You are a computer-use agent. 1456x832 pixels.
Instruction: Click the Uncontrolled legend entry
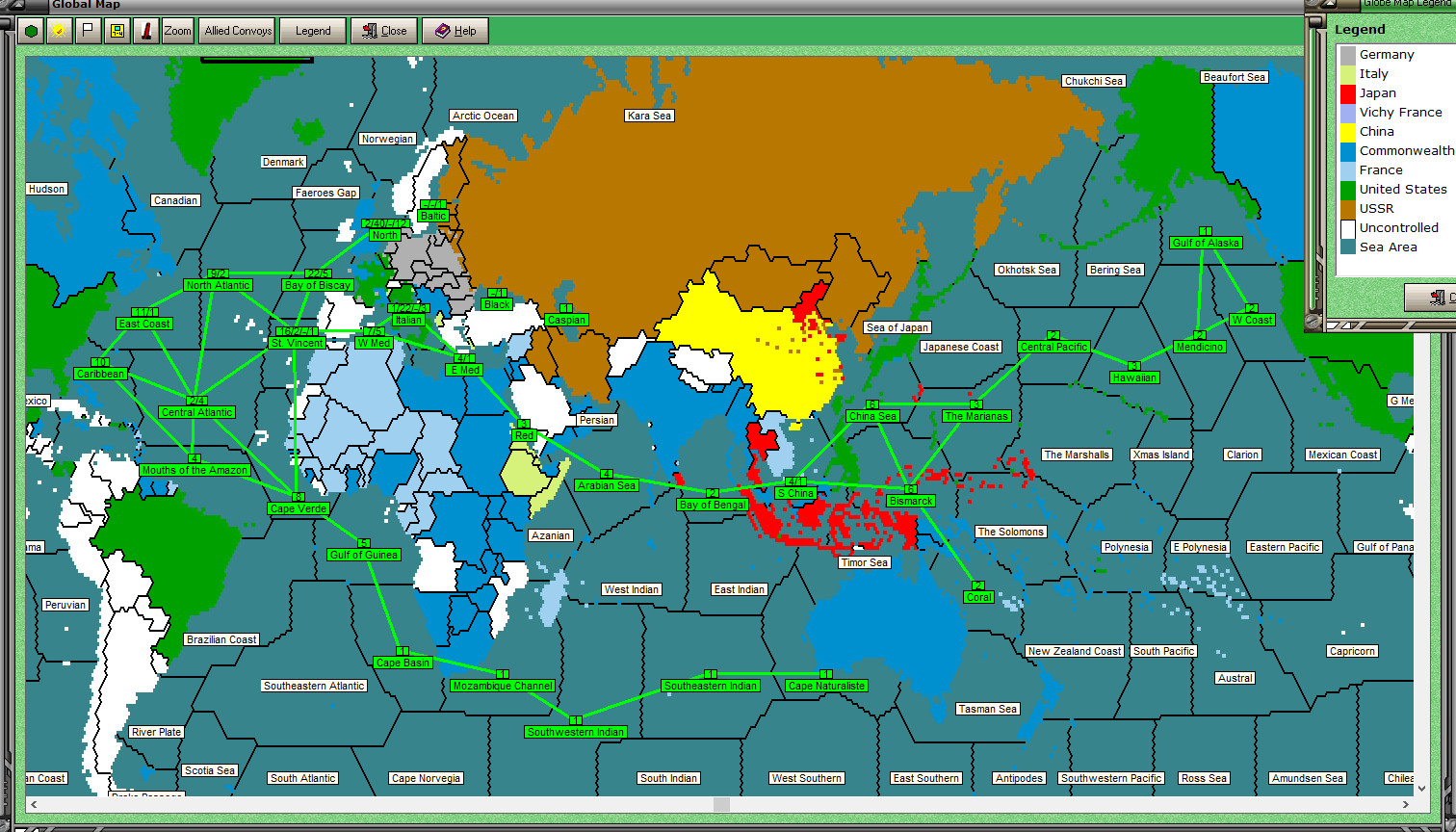[1399, 228]
